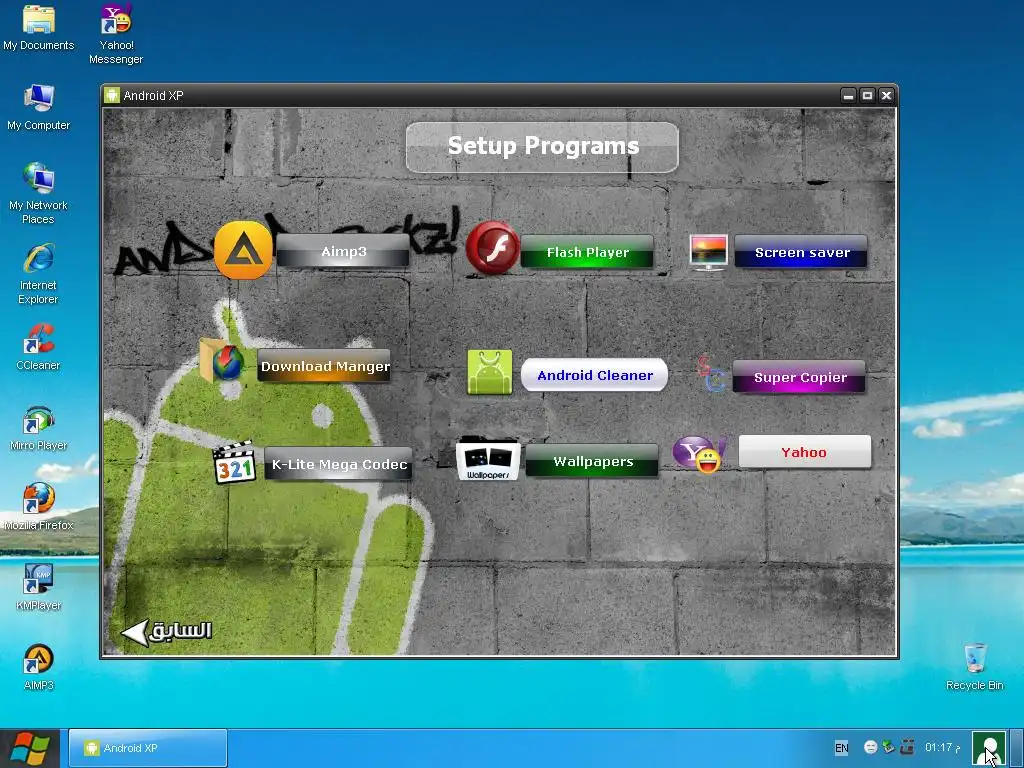Select AIMP3 desktop shortcut
This screenshot has height=768, width=1024.
[39, 667]
